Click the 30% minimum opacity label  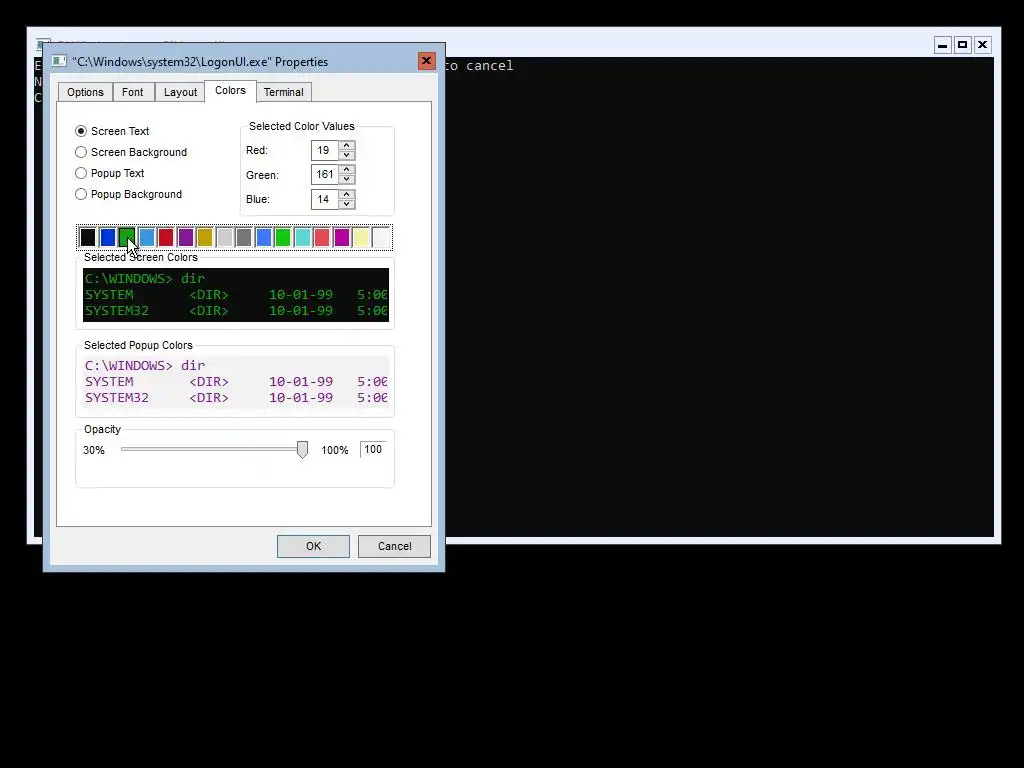(94, 450)
